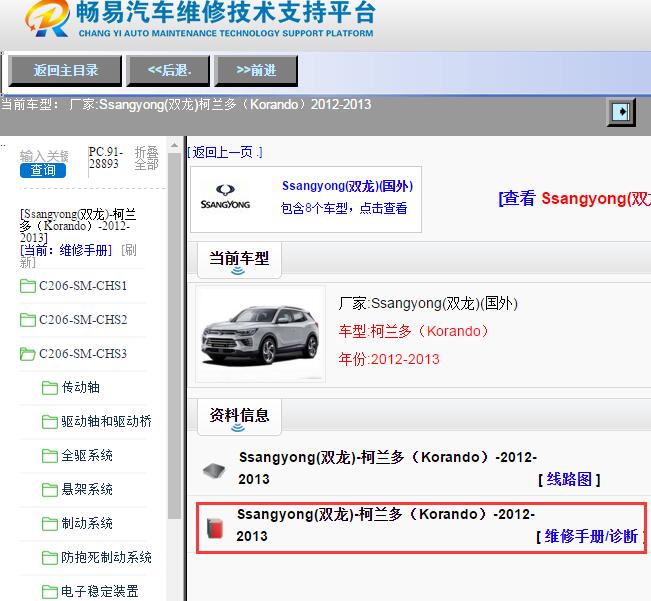Click the folder icon beside 驱动轴和驱动桥
The image size is (651, 601).
coord(50,422)
